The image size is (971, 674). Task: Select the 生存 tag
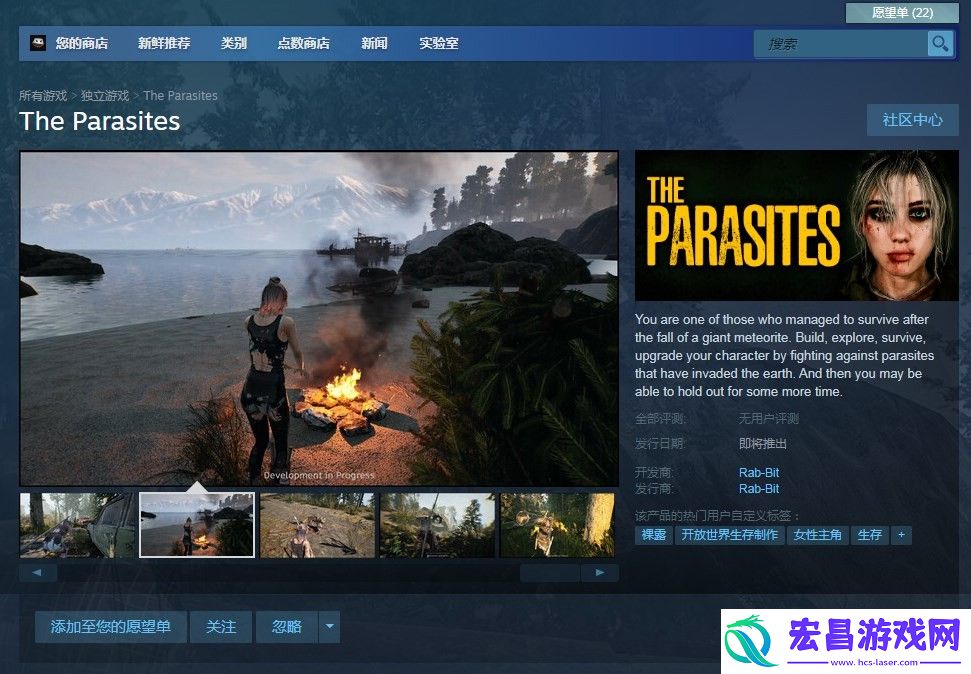[869, 535]
